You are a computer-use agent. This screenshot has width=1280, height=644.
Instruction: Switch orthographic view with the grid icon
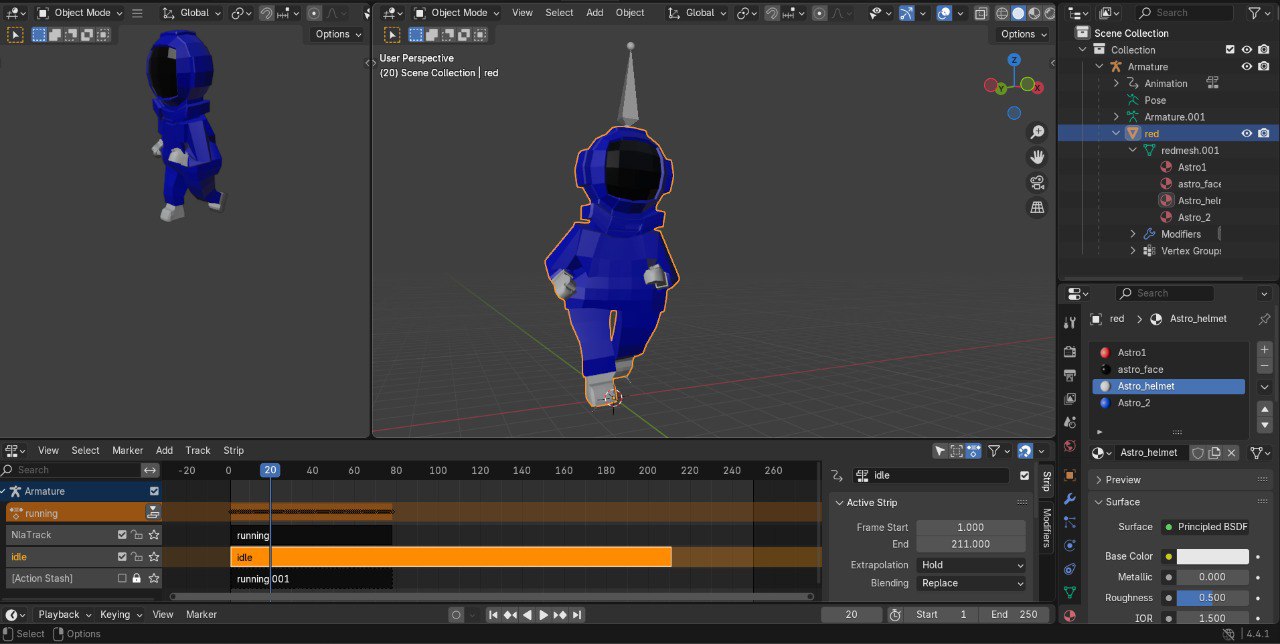click(1037, 207)
